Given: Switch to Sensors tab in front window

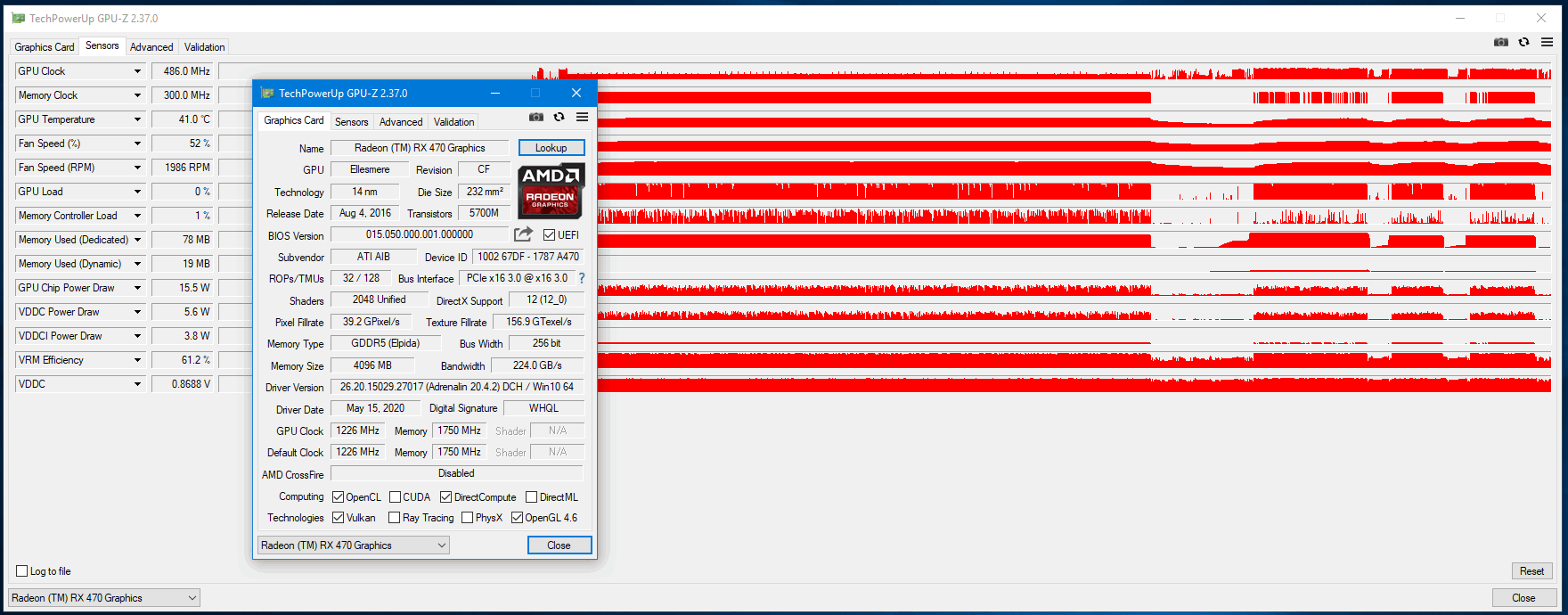Looking at the screenshot, I should [351, 122].
